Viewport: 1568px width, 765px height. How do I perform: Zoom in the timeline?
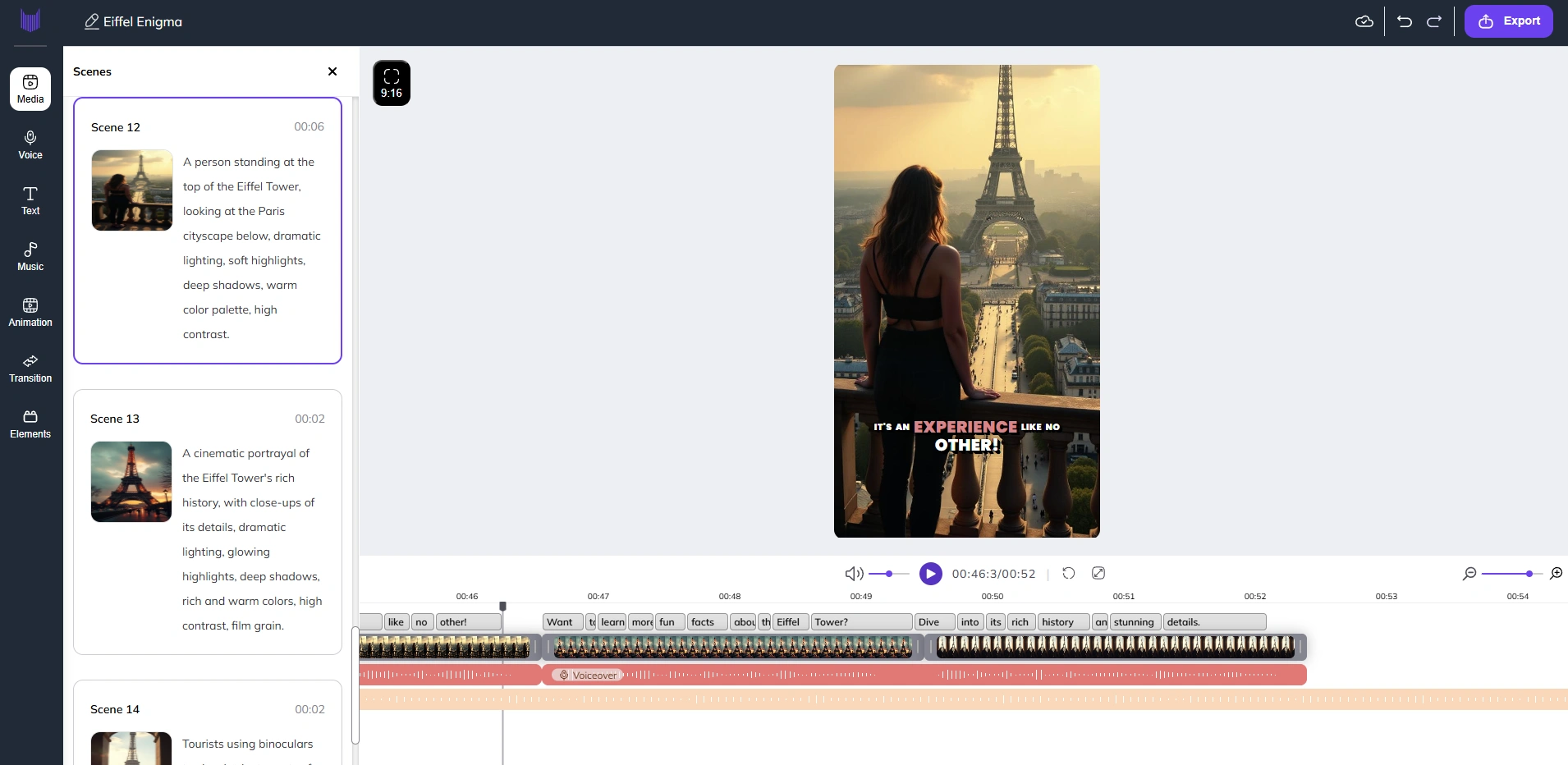coord(1556,574)
